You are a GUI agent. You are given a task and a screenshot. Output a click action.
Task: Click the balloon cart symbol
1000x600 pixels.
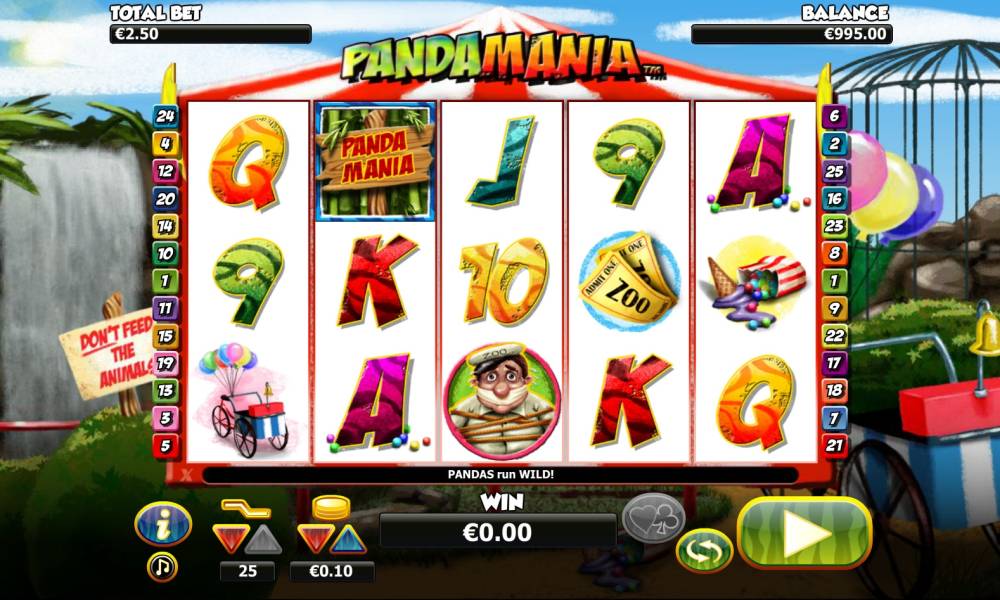(246, 400)
